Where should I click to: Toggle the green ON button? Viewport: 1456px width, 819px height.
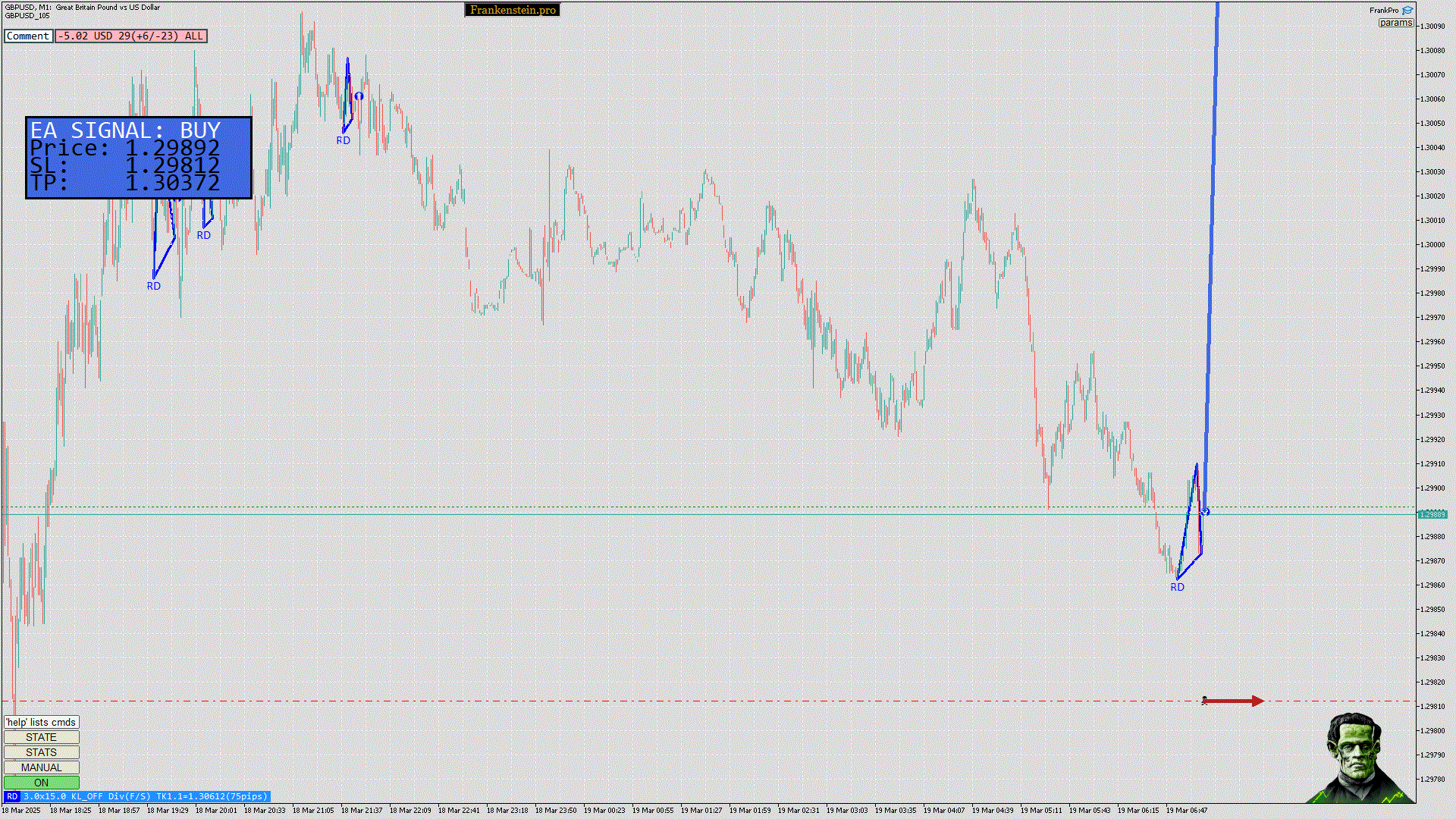click(x=41, y=783)
